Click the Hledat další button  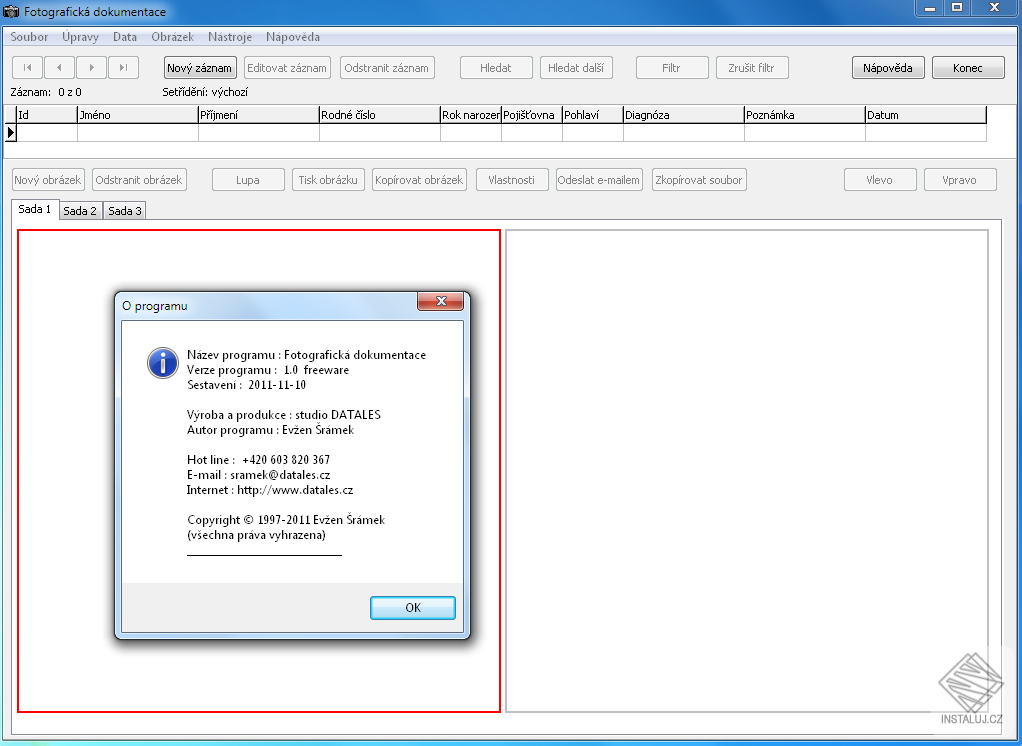click(x=576, y=68)
